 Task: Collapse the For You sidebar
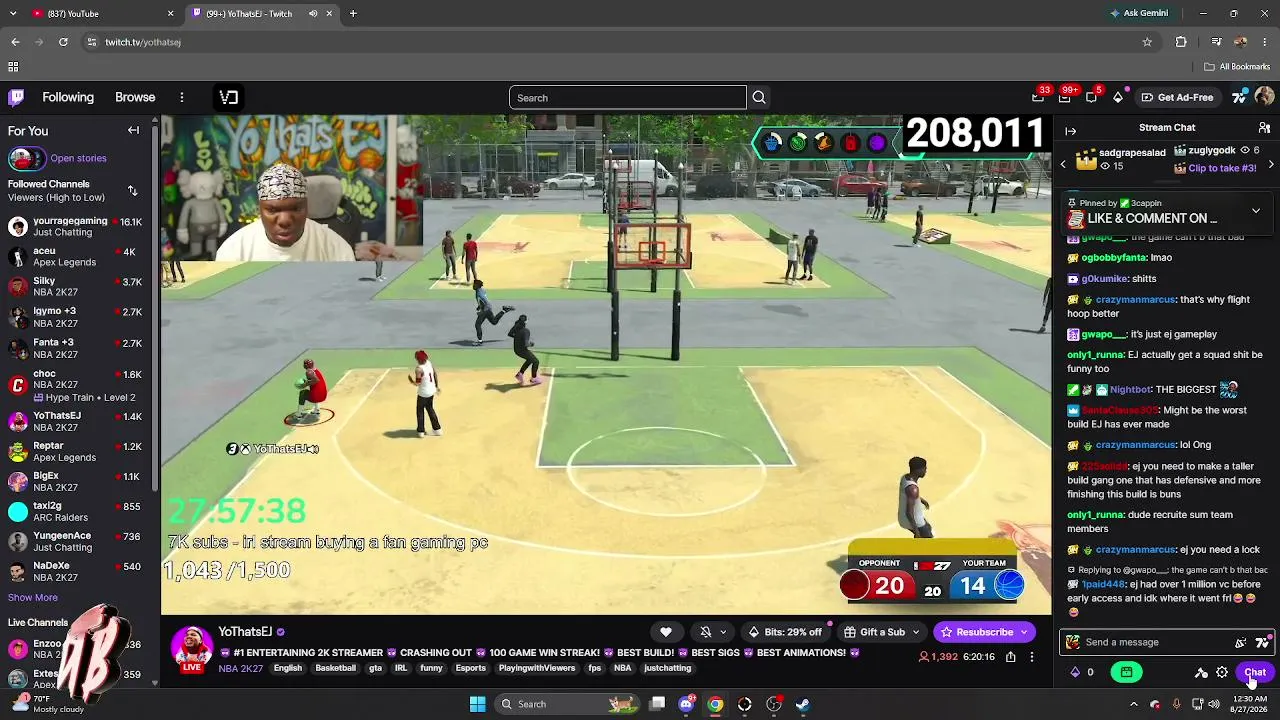(133, 131)
